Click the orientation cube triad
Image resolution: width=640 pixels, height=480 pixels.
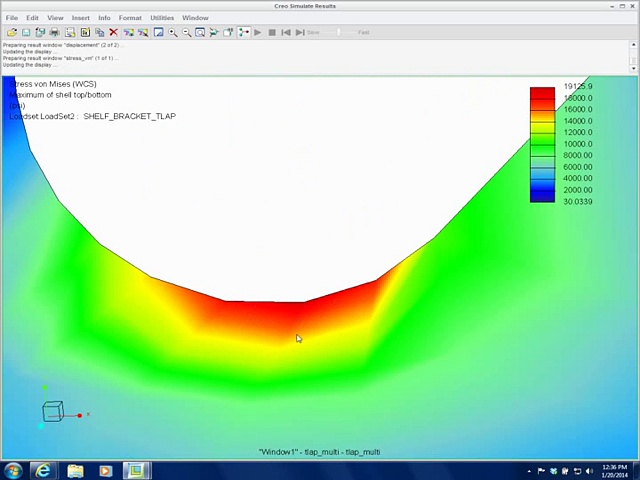tap(53, 411)
